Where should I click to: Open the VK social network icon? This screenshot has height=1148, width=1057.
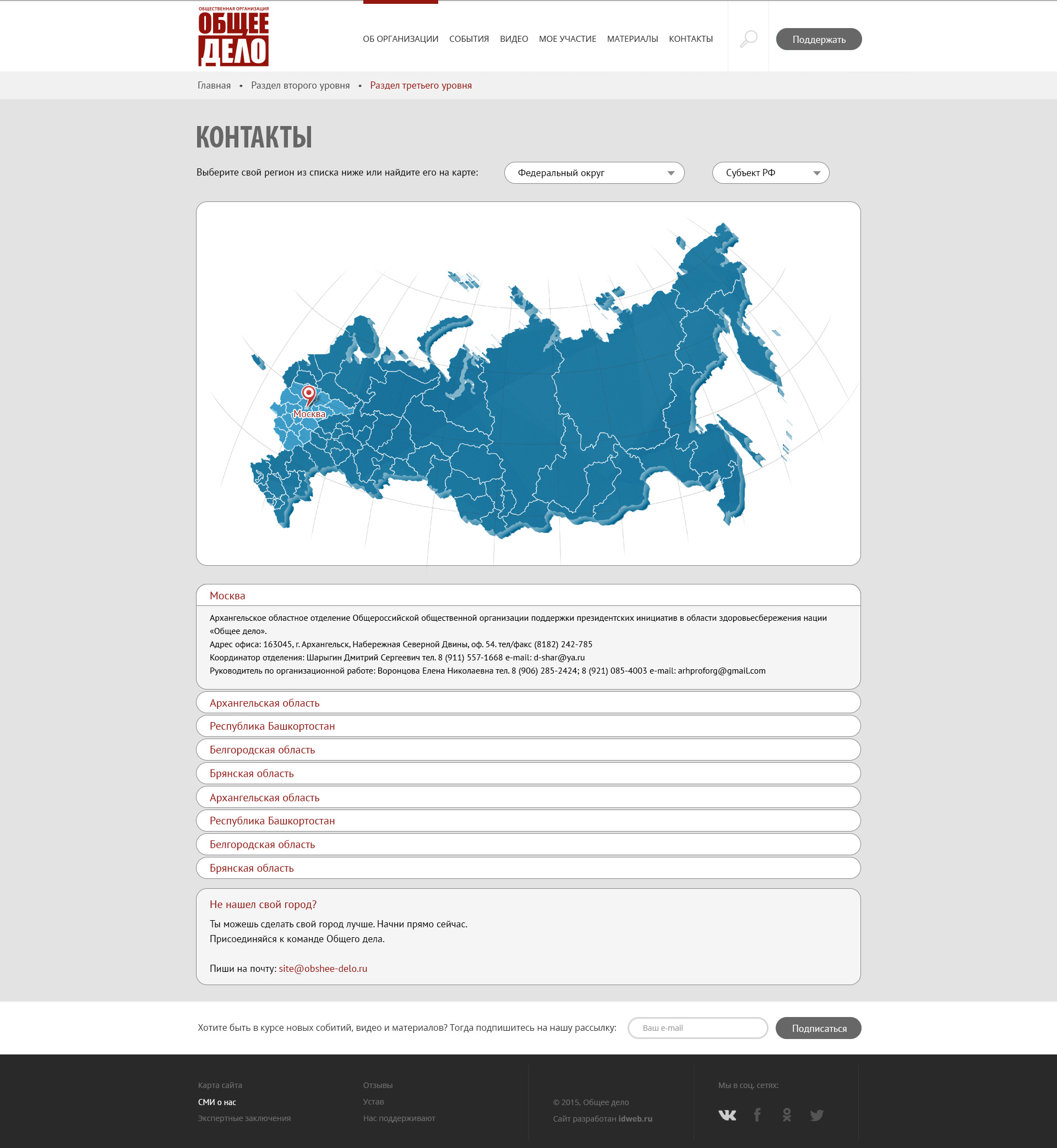click(727, 1115)
